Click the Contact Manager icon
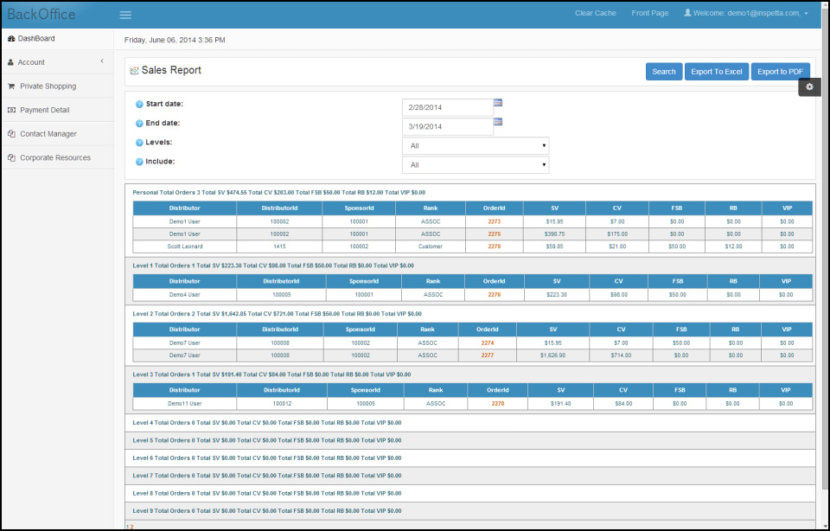The height and width of the screenshot is (531, 830). 11,134
